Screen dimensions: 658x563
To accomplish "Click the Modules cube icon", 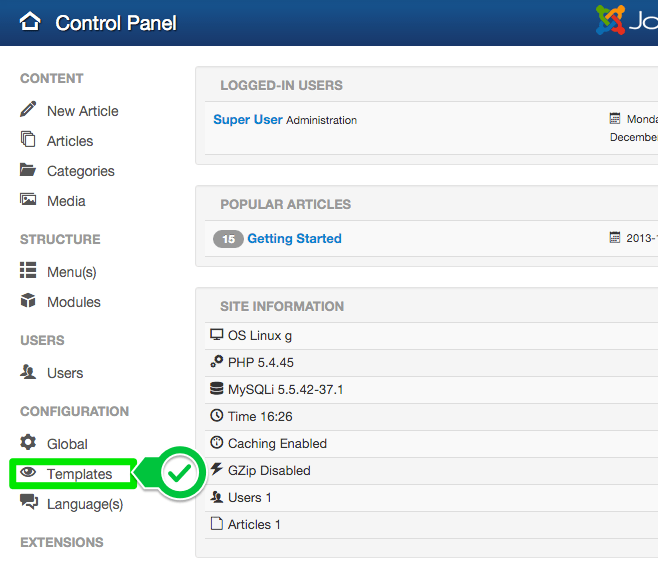I will [x=28, y=301].
